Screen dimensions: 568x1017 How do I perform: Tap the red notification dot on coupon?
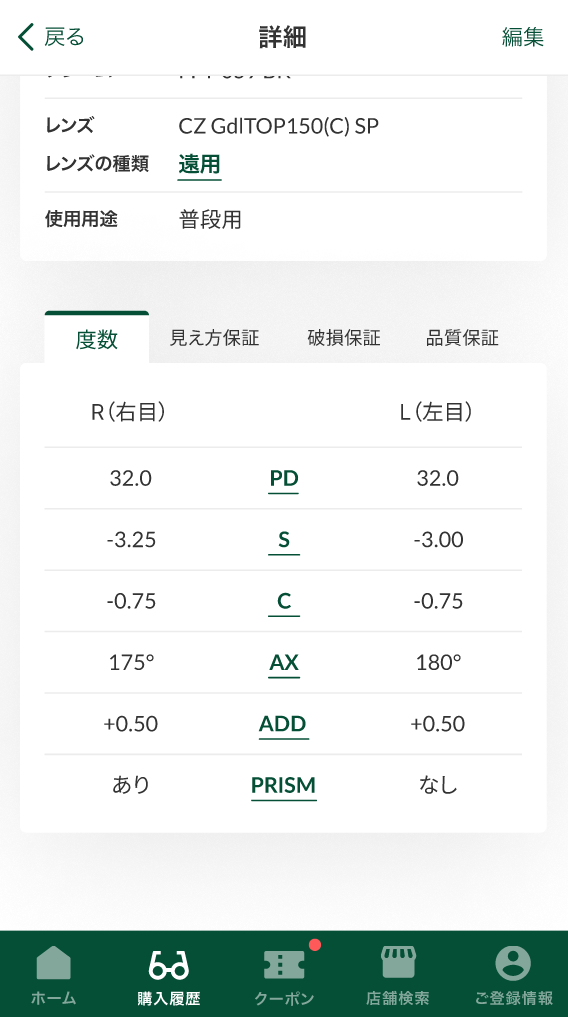315,945
